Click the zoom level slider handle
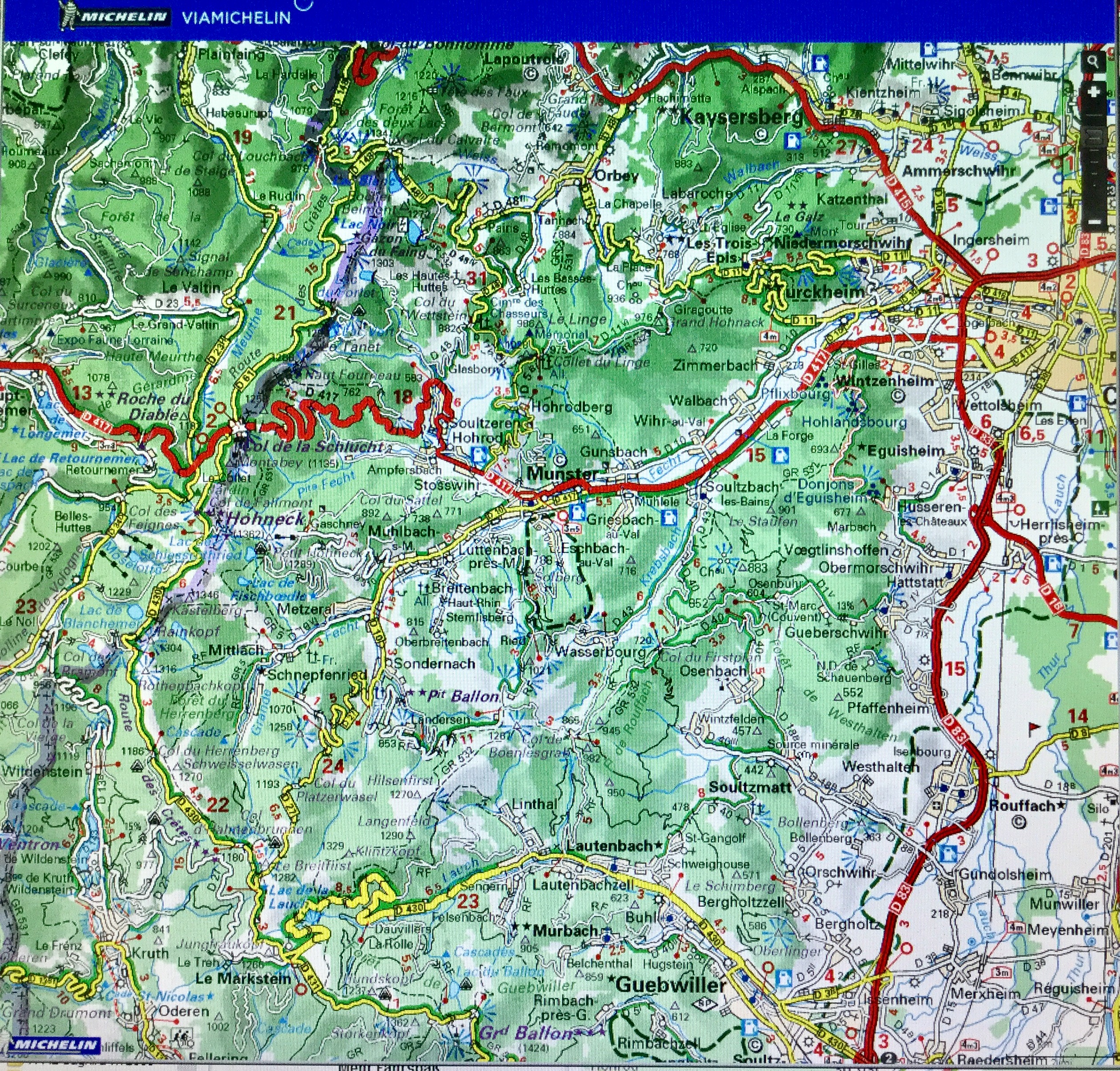Screen dimensions: 1120x1071 1094,140
